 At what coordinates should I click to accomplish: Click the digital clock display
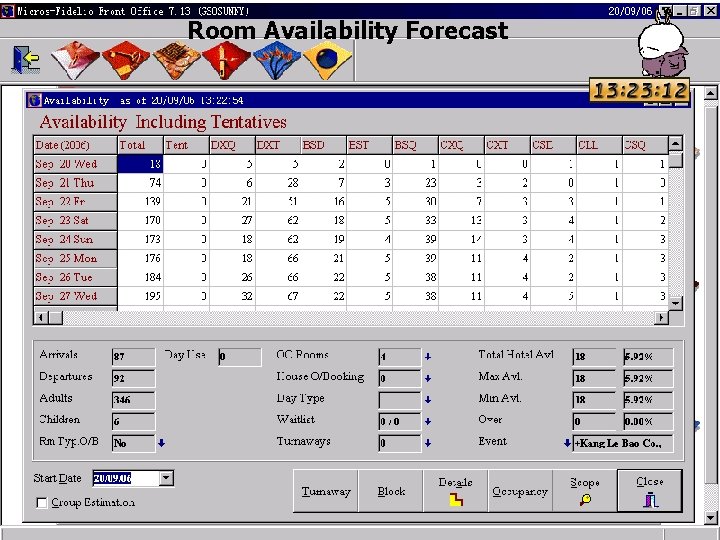[639, 90]
